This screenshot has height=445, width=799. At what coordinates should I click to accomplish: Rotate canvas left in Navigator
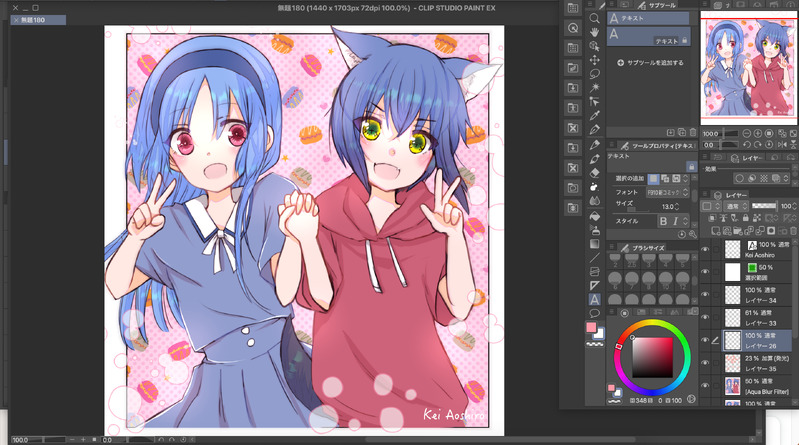click(747, 145)
